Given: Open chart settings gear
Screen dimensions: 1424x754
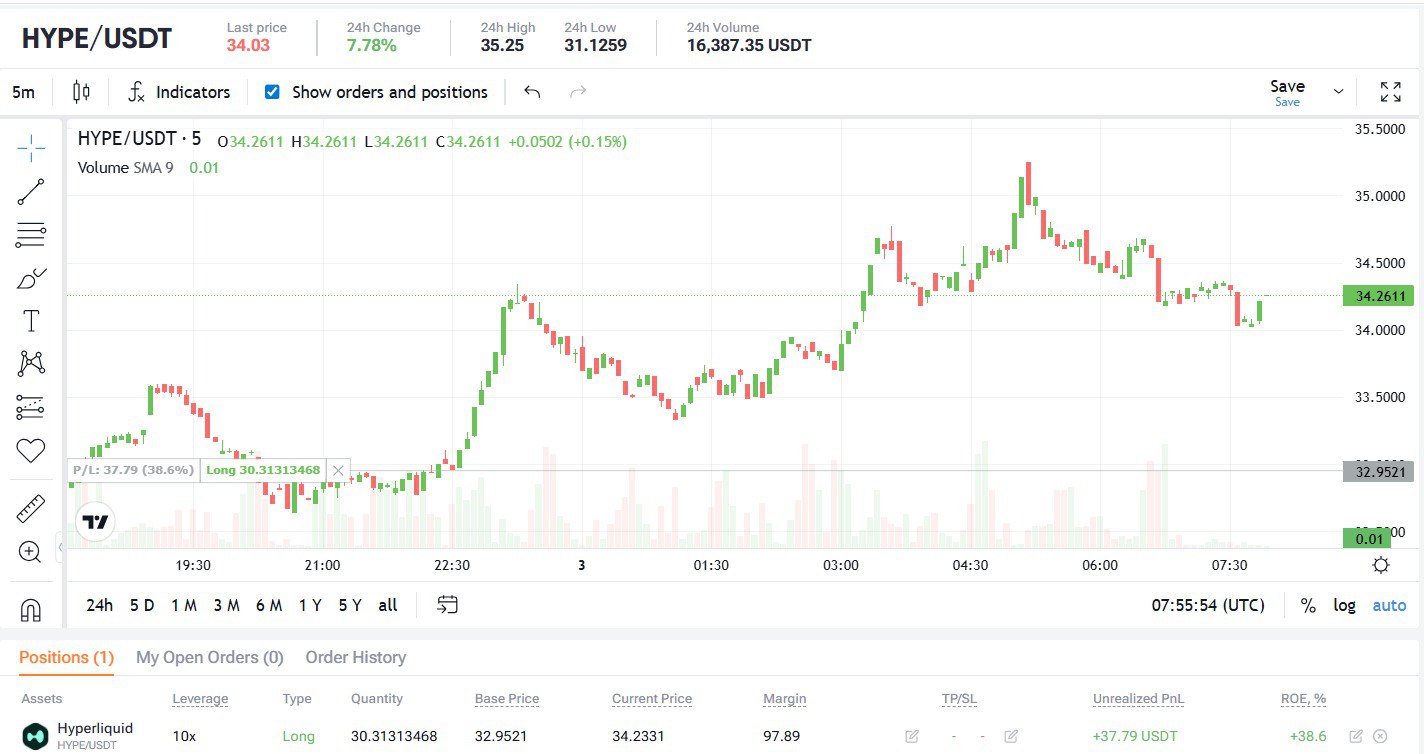Looking at the screenshot, I should pos(1381,565).
